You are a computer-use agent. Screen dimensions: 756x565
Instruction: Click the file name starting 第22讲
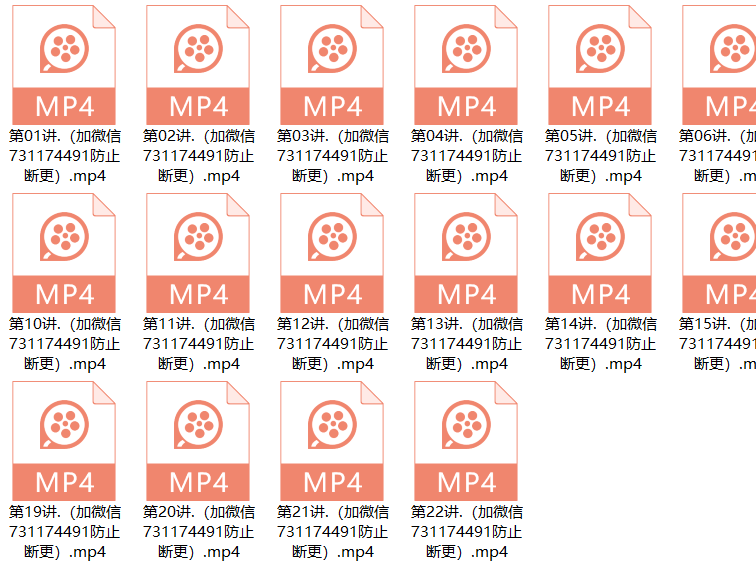(x=467, y=532)
